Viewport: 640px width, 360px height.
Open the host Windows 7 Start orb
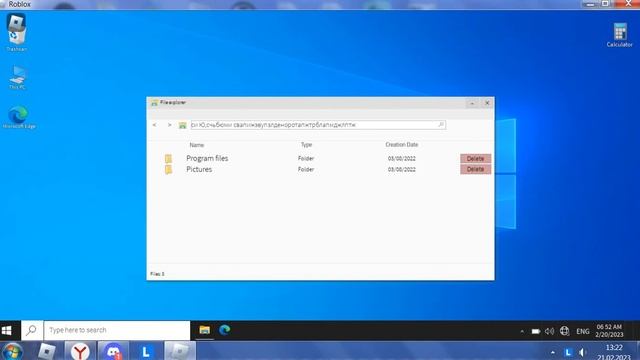[13, 351]
